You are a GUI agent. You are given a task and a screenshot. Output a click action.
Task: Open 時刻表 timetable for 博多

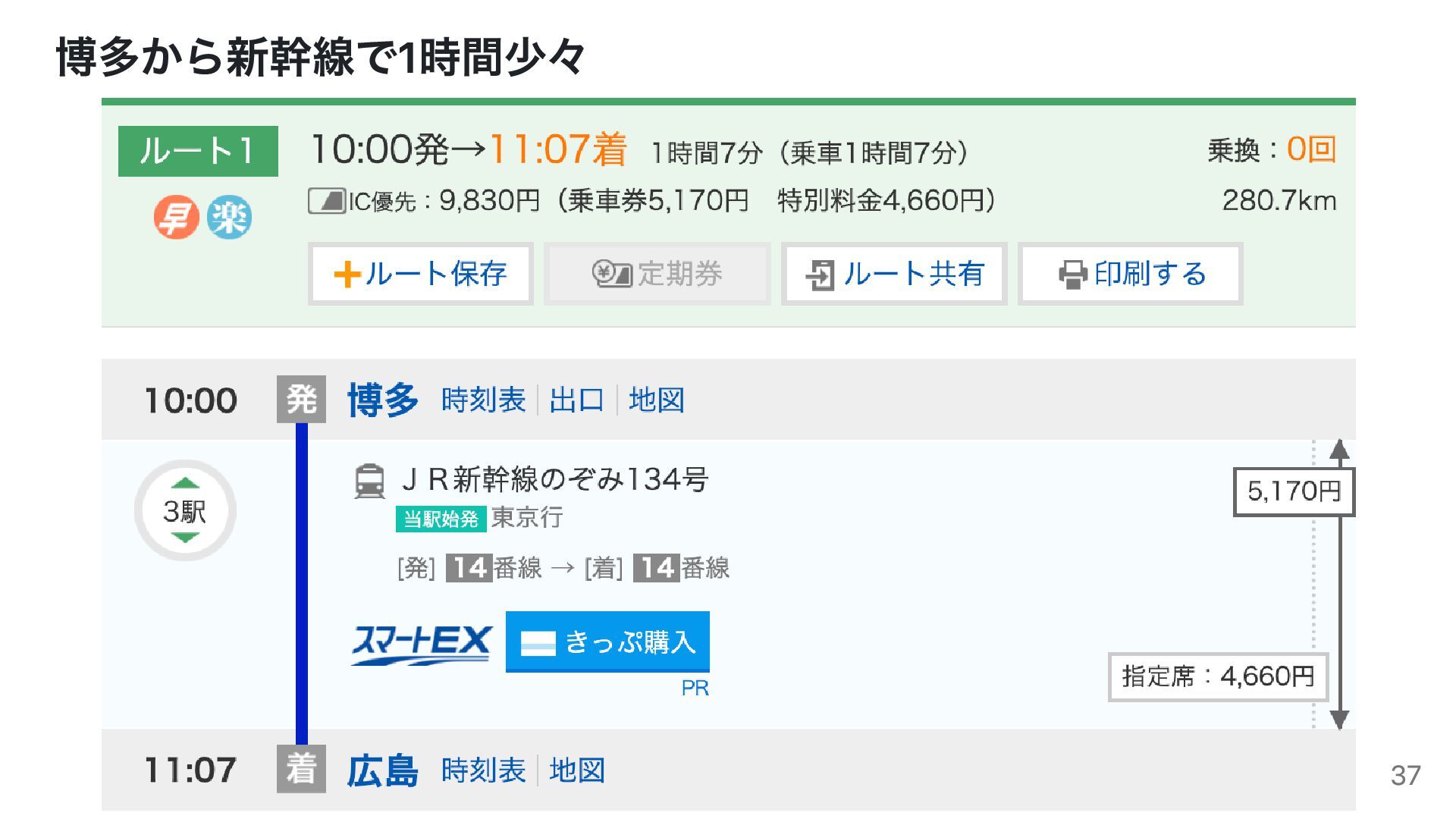tap(483, 400)
